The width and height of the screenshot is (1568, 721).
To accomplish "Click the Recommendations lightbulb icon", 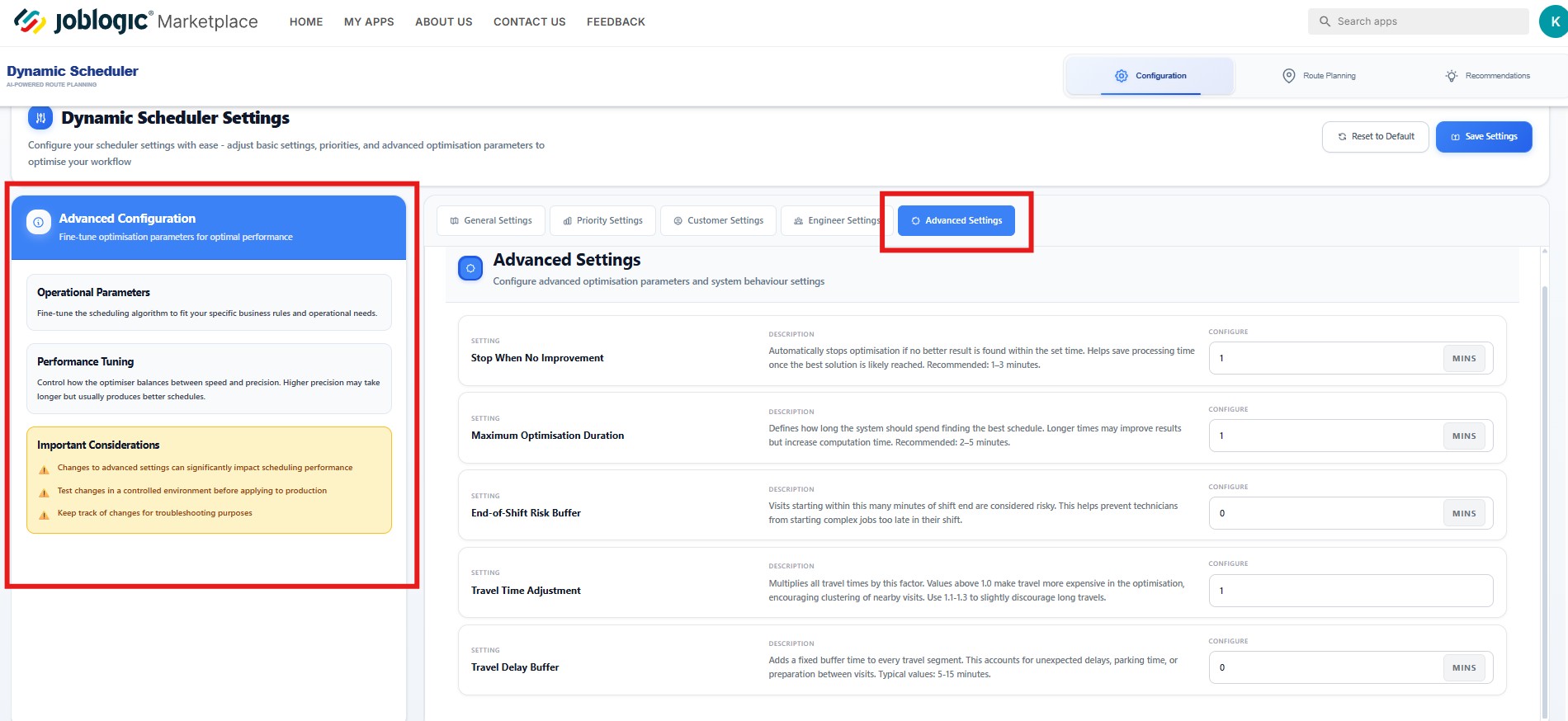I will click(x=1451, y=76).
